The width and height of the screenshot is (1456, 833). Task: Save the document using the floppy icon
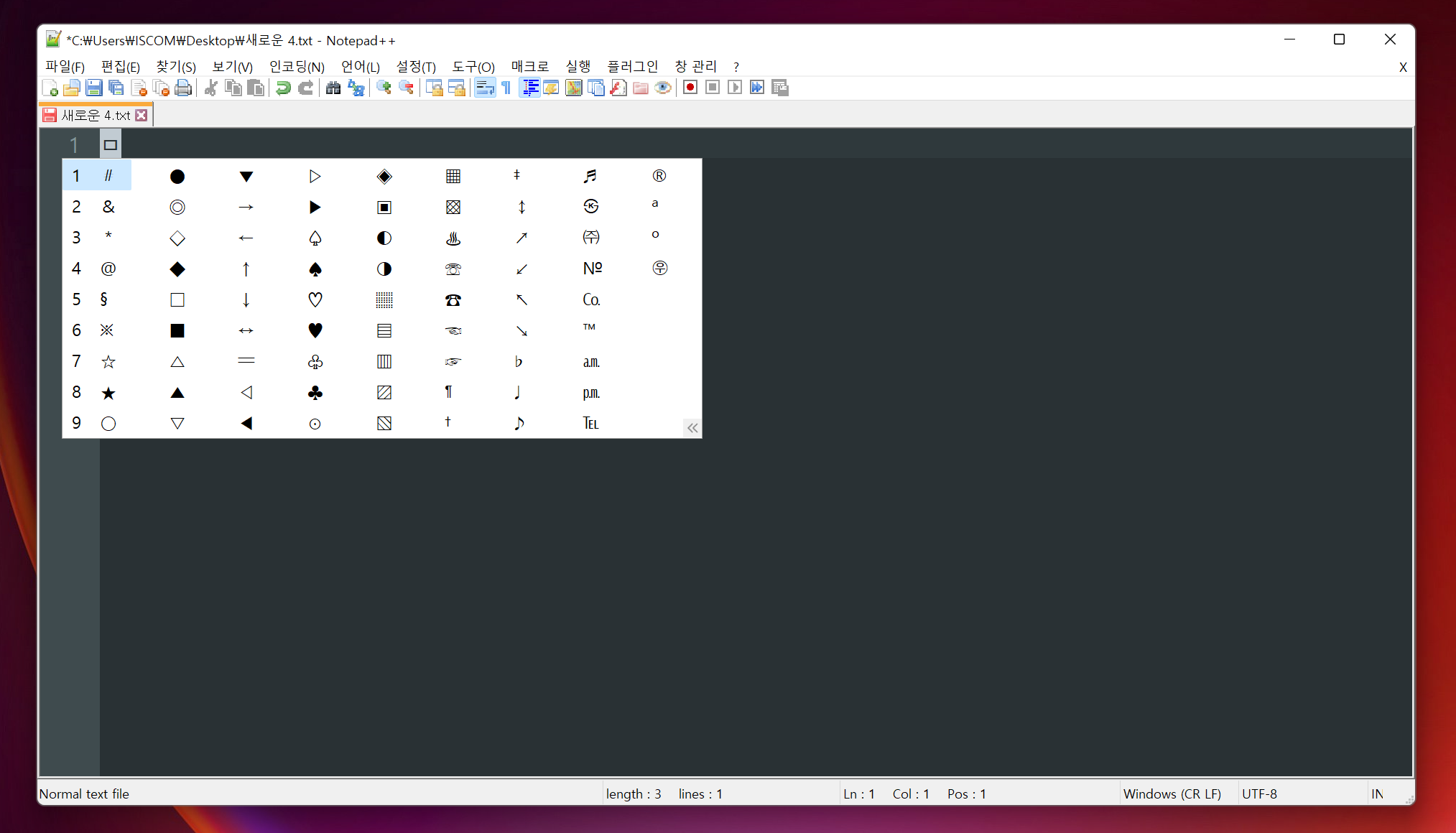[x=94, y=88]
